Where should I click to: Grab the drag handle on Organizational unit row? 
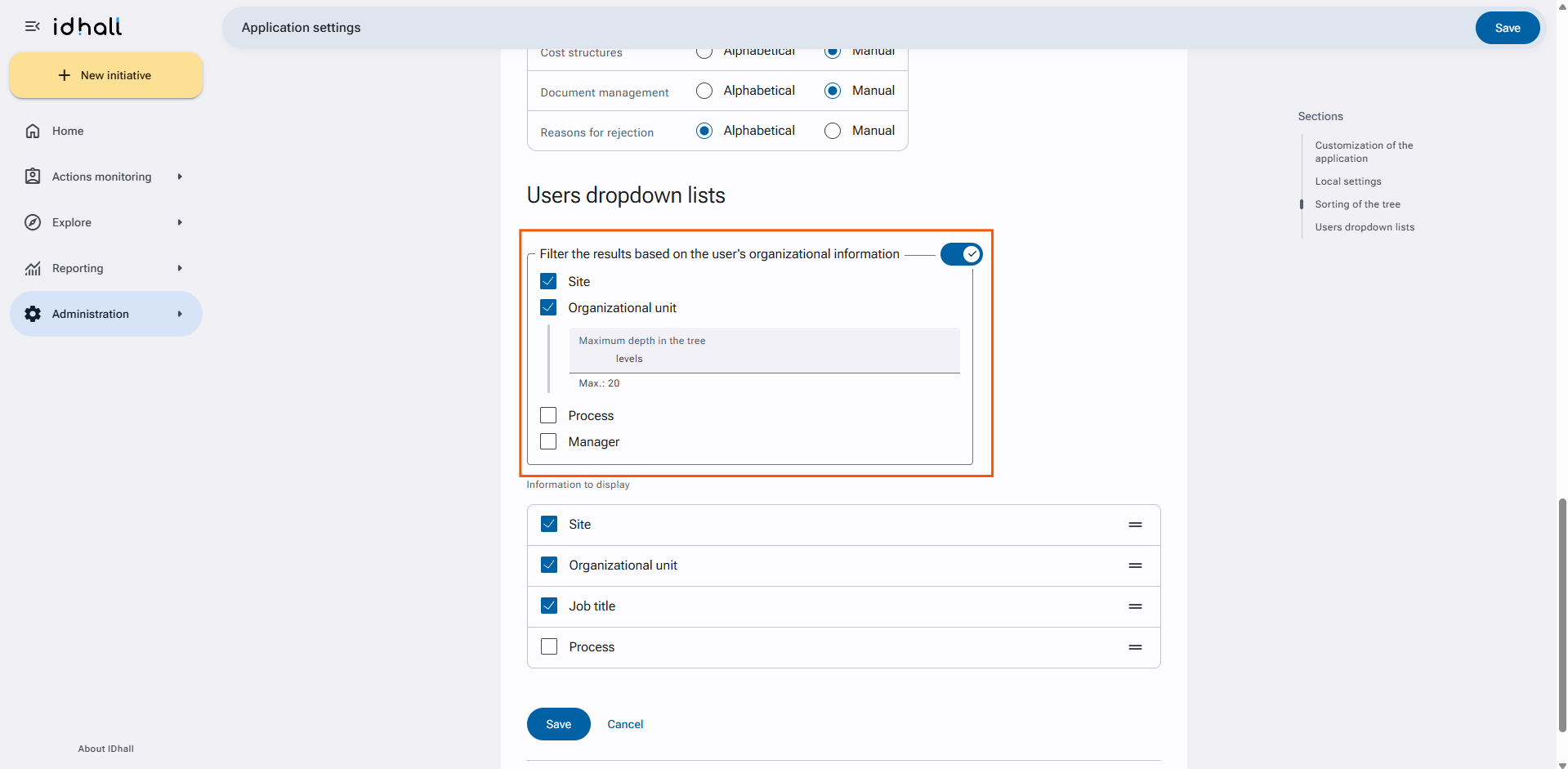tap(1135, 566)
